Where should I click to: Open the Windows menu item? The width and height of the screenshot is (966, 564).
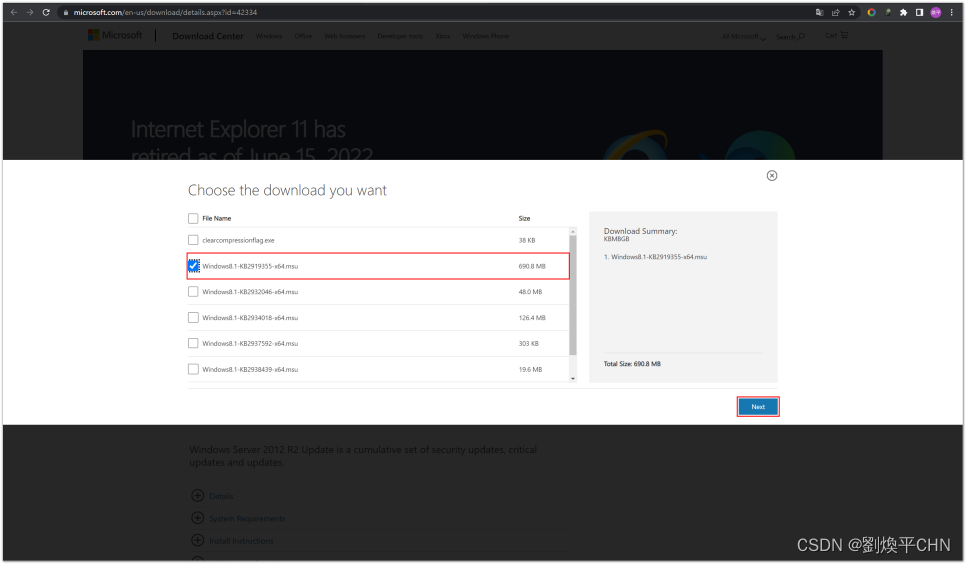[269, 36]
